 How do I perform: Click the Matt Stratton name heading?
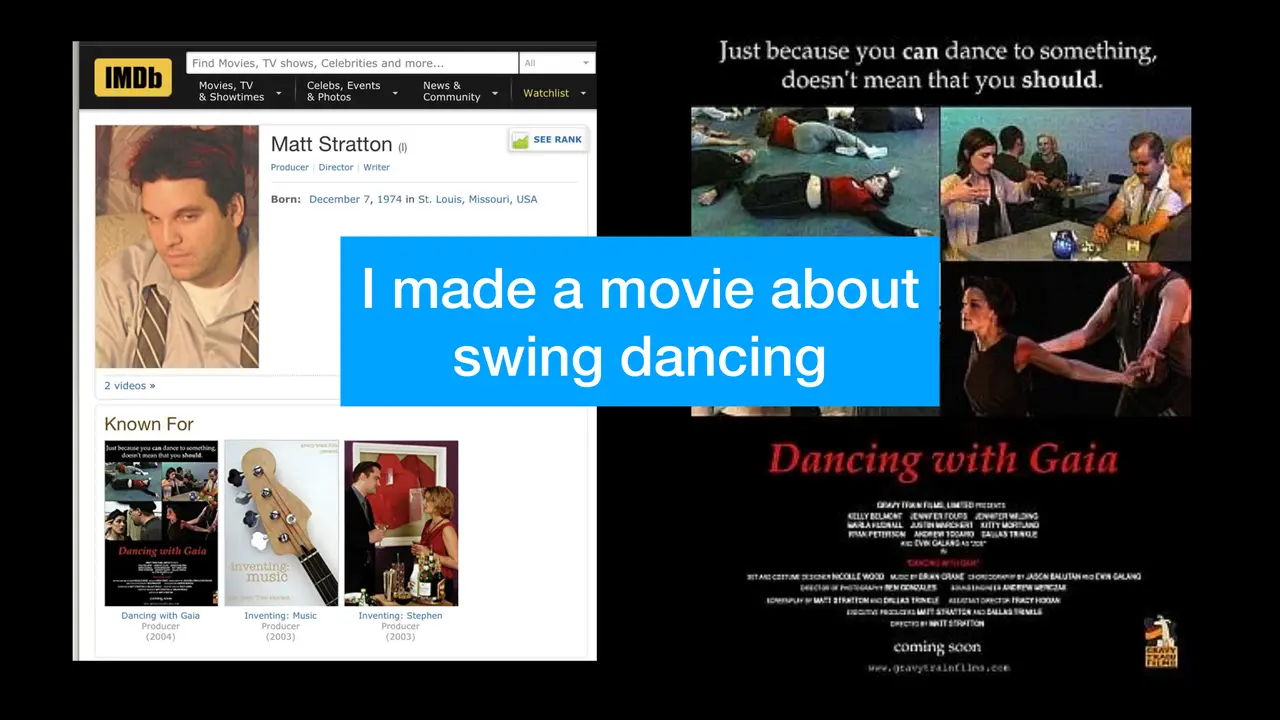click(x=331, y=145)
